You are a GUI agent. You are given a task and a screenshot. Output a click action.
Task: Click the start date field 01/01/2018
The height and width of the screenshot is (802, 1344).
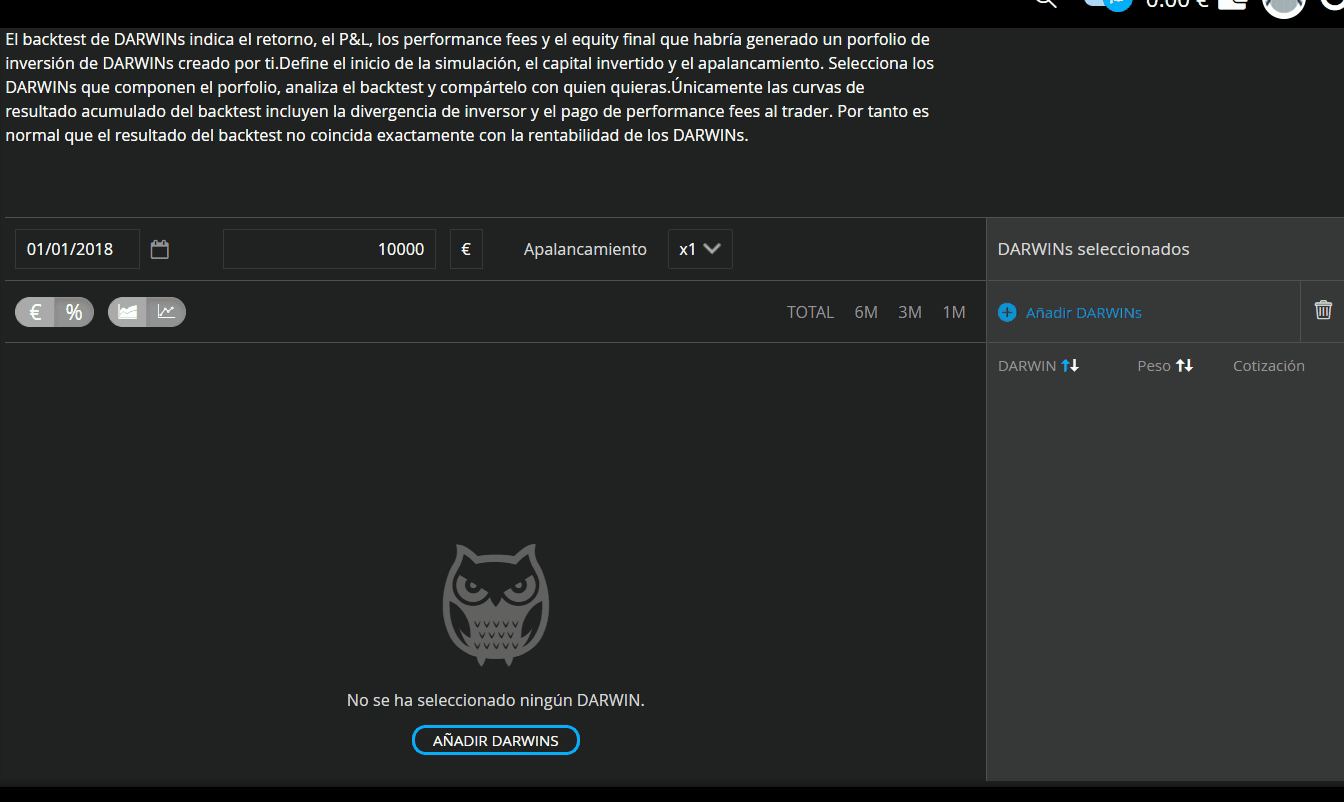77,249
